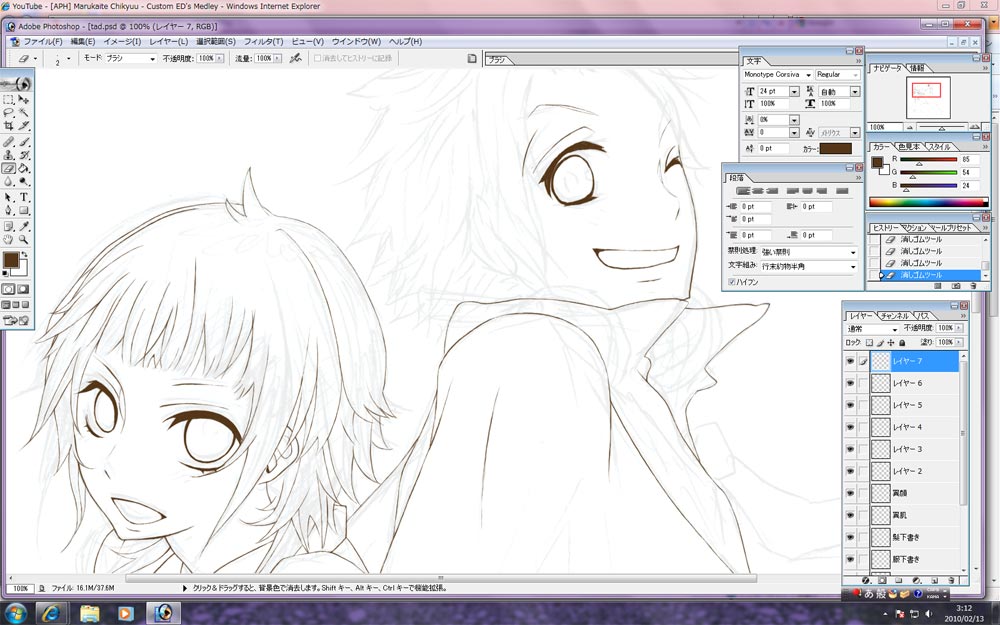Select the Eraser tool in toolbox
The height and width of the screenshot is (625, 1000).
(8, 168)
